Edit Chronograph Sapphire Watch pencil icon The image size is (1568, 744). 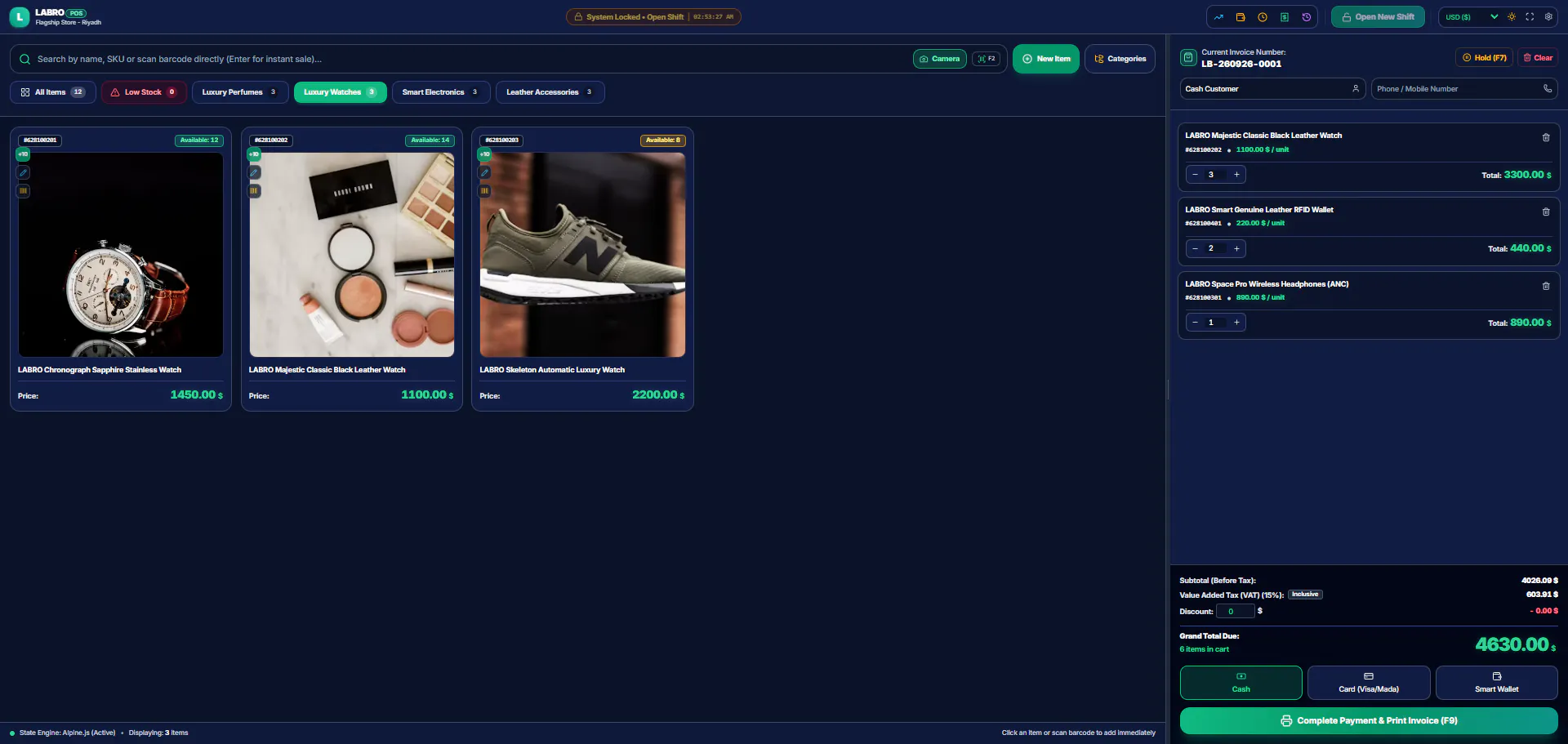(x=24, y=172)
